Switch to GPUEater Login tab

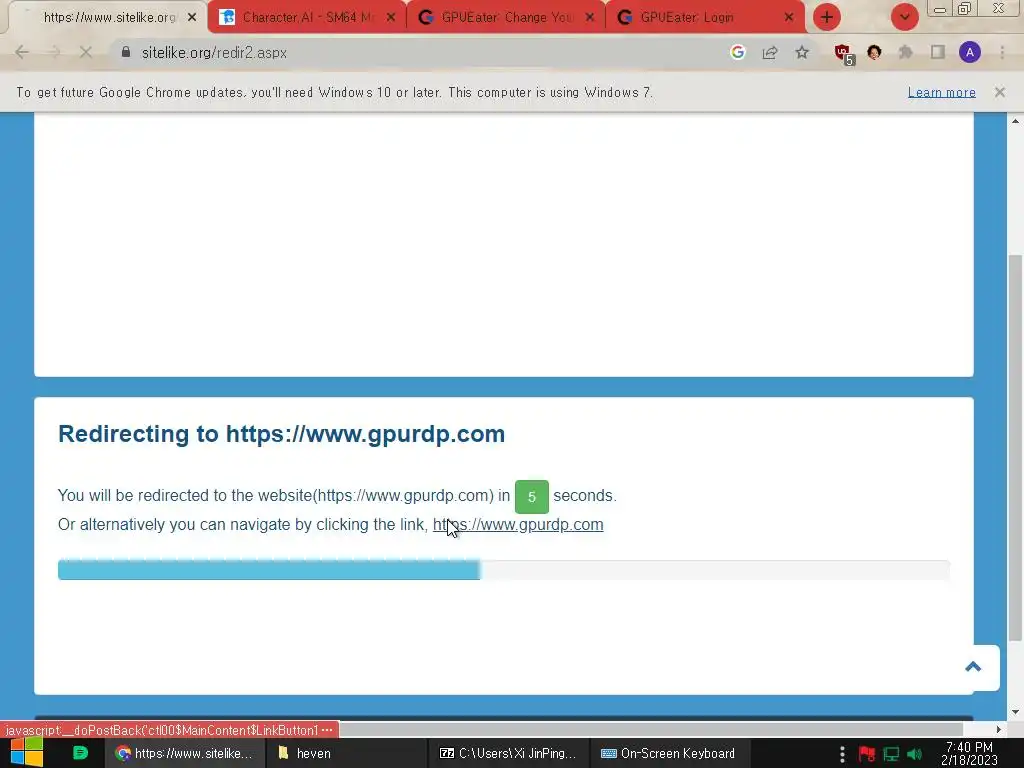pos(705,17)
